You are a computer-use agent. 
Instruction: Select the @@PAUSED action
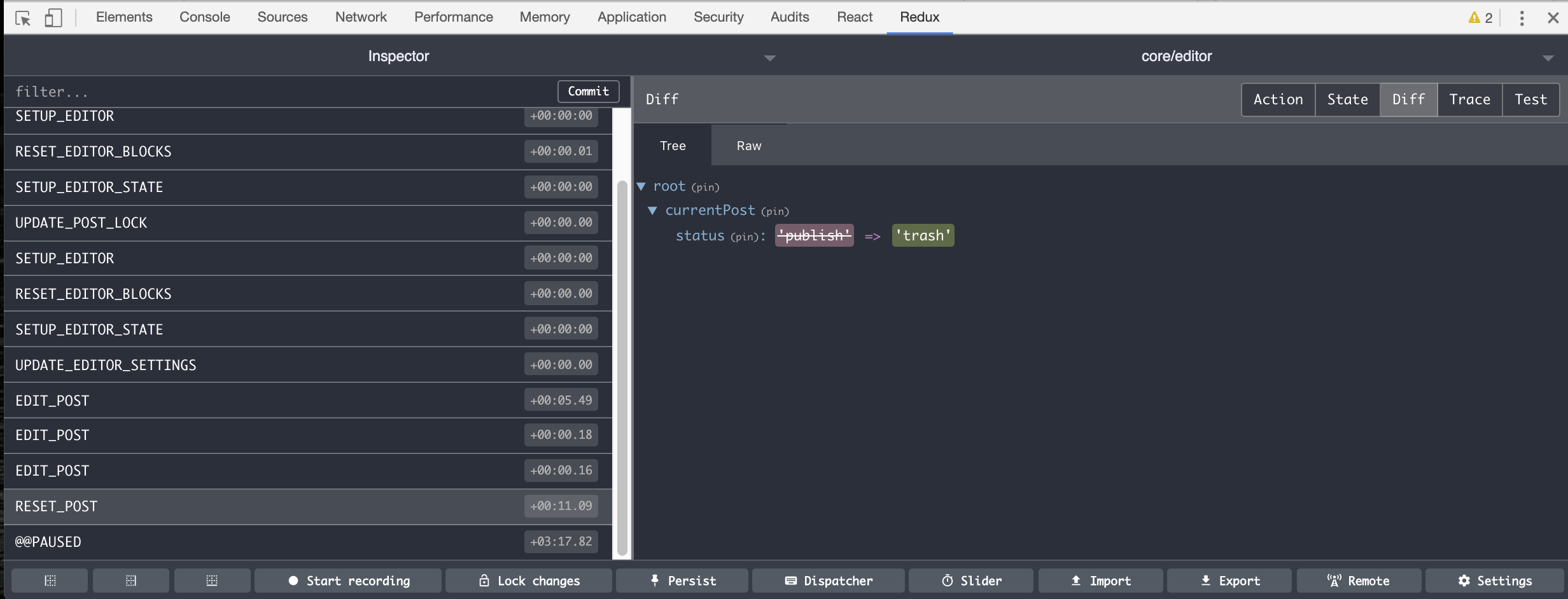(308, 542)
